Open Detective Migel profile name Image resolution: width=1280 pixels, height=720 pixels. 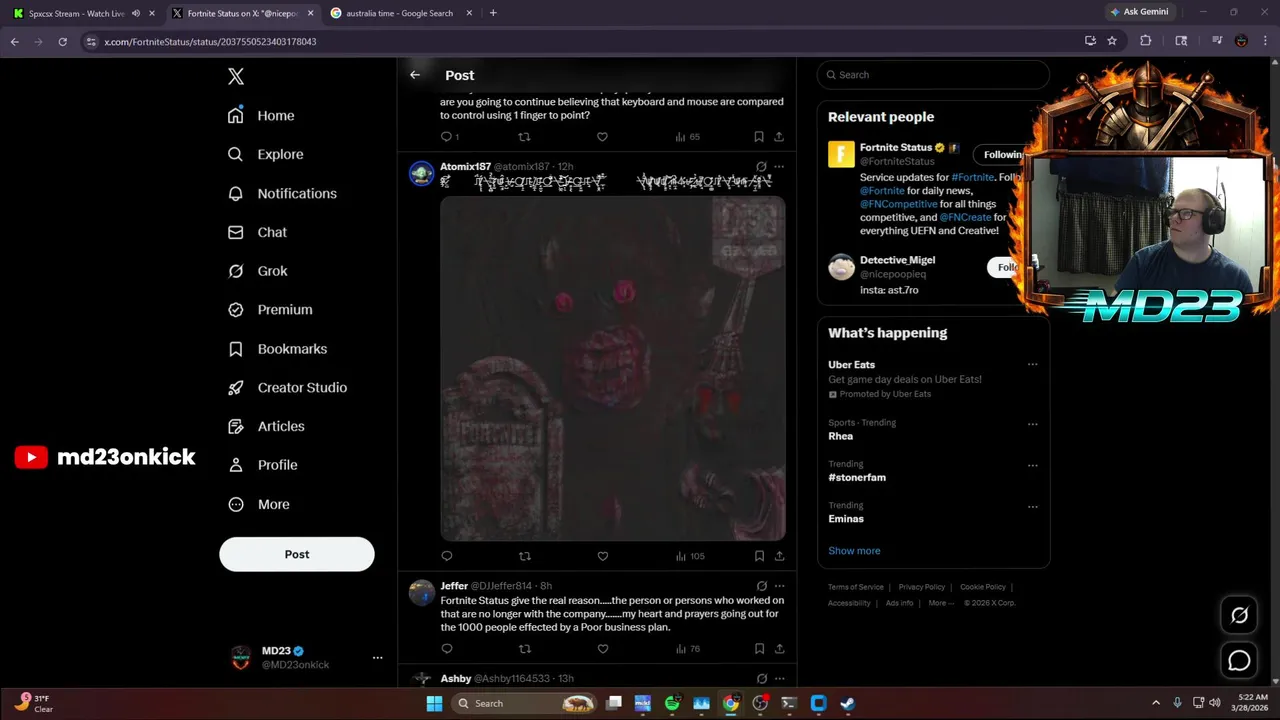point(897,260)
